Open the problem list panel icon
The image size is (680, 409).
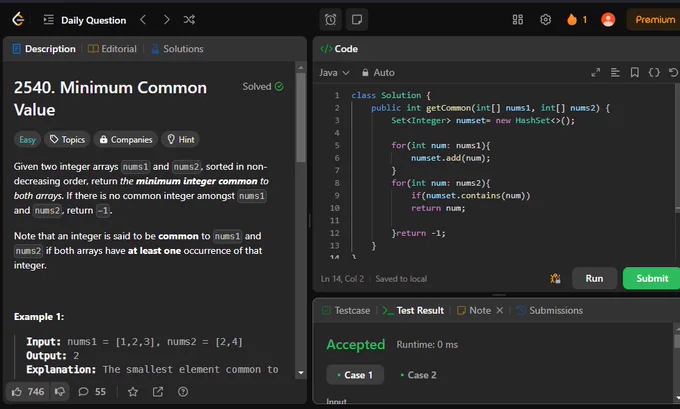49,20
